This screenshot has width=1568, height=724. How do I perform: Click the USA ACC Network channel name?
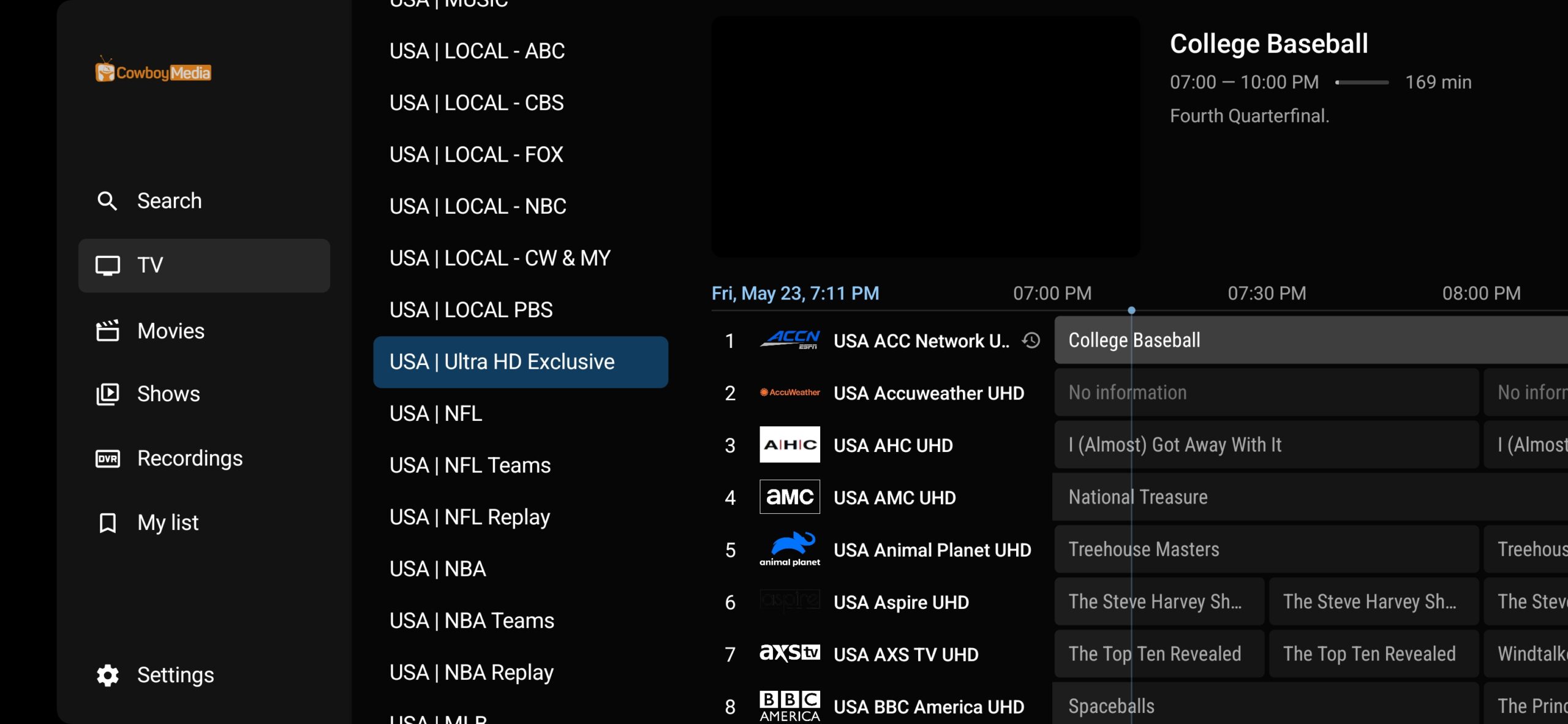pyautogui.click(x=921, y=341)
